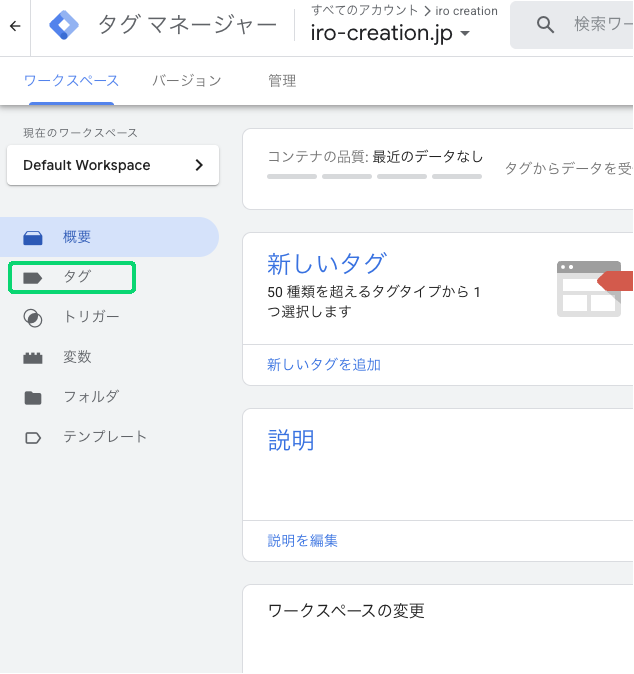
Task: Click the 概要 overview icon in sidebar
Action: [x=33, y=238]
